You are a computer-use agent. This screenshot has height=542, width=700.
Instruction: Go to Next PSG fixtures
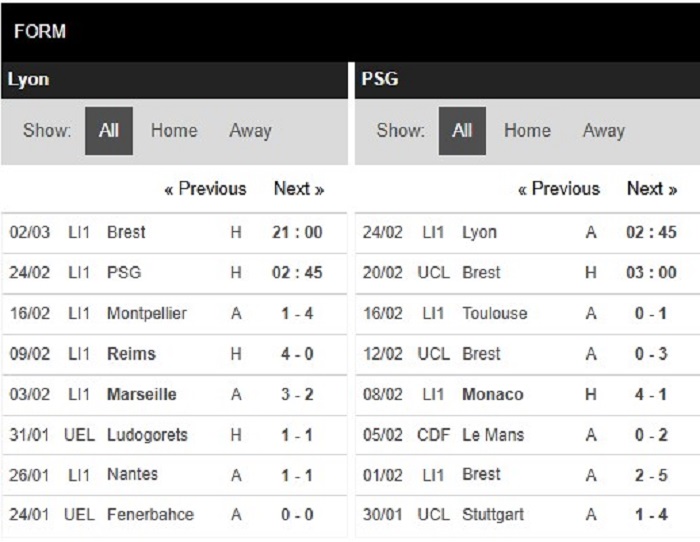(x=652, y=189)
